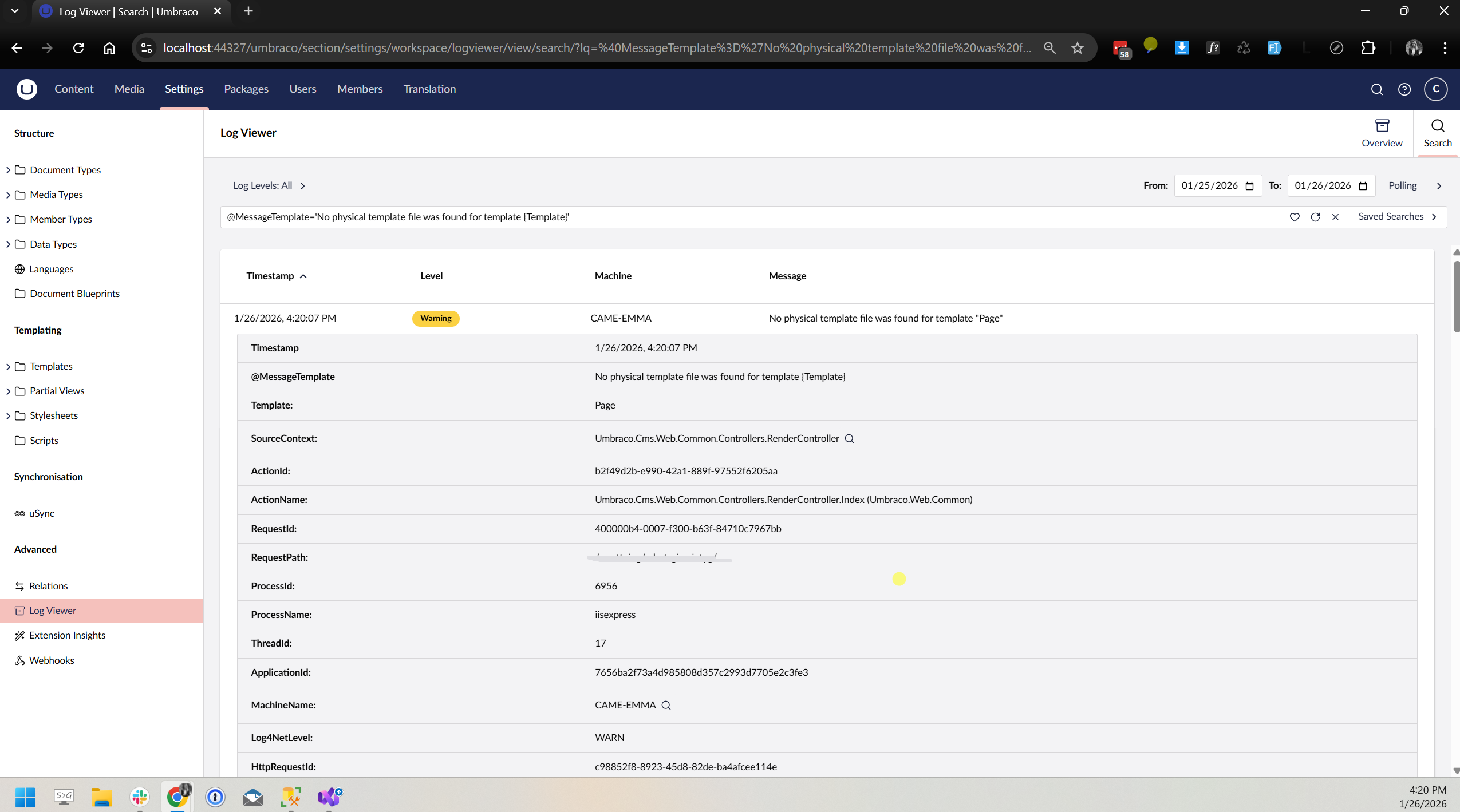Search by MachineName CAME-EMMA magnifier icon
Screen dimensions: 1460x812
(666, 706)
